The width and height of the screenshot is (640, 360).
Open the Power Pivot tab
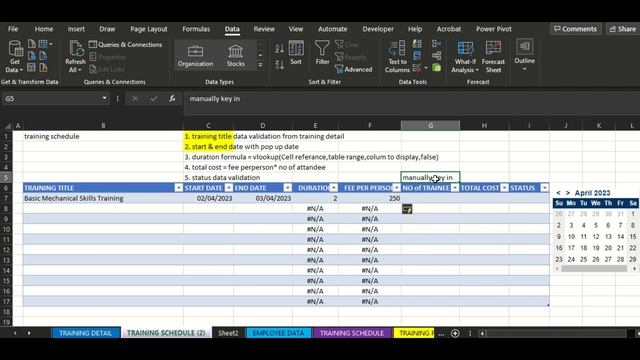493,29
